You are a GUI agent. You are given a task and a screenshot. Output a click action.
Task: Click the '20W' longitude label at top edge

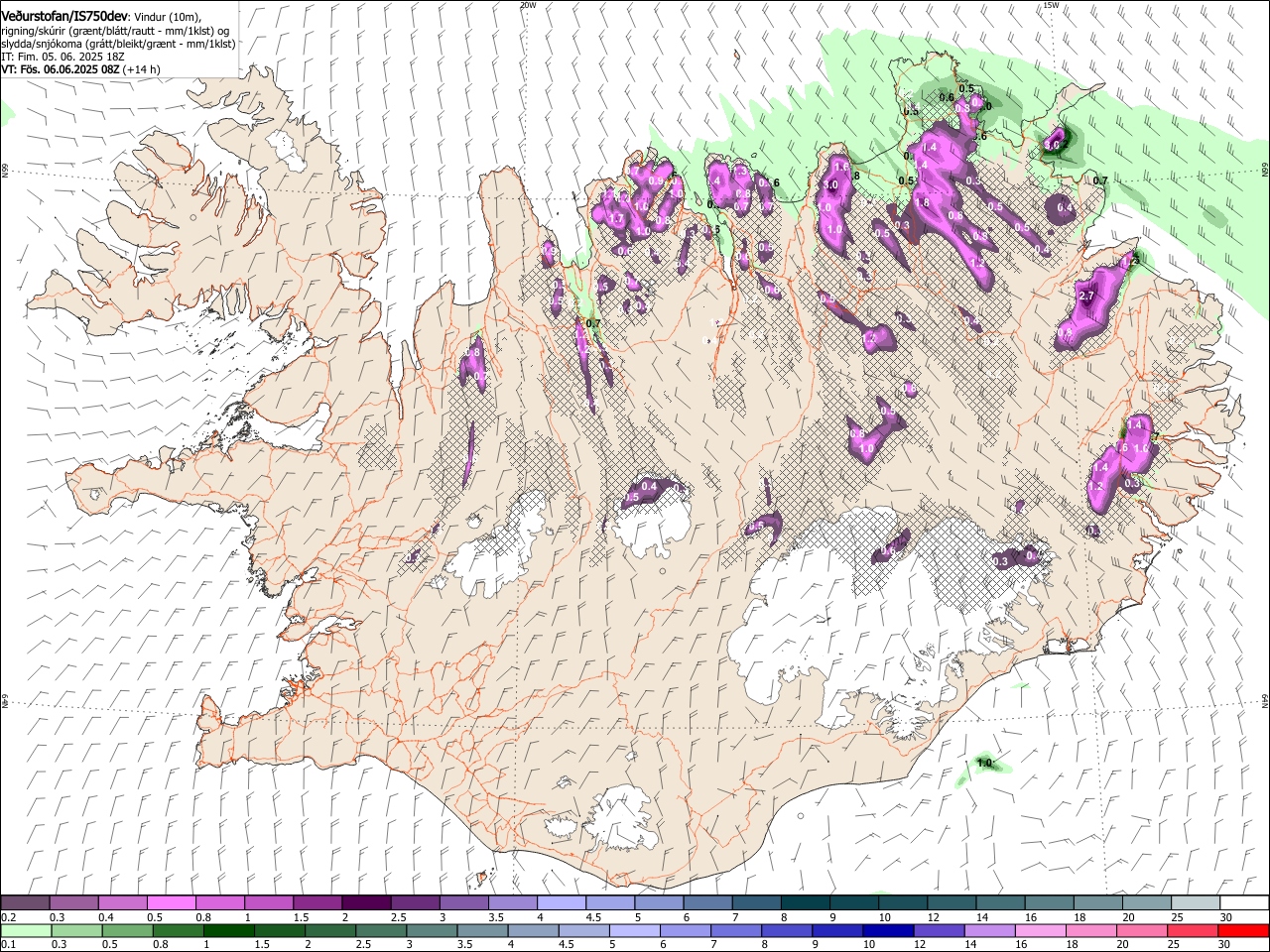click(528, 5)
